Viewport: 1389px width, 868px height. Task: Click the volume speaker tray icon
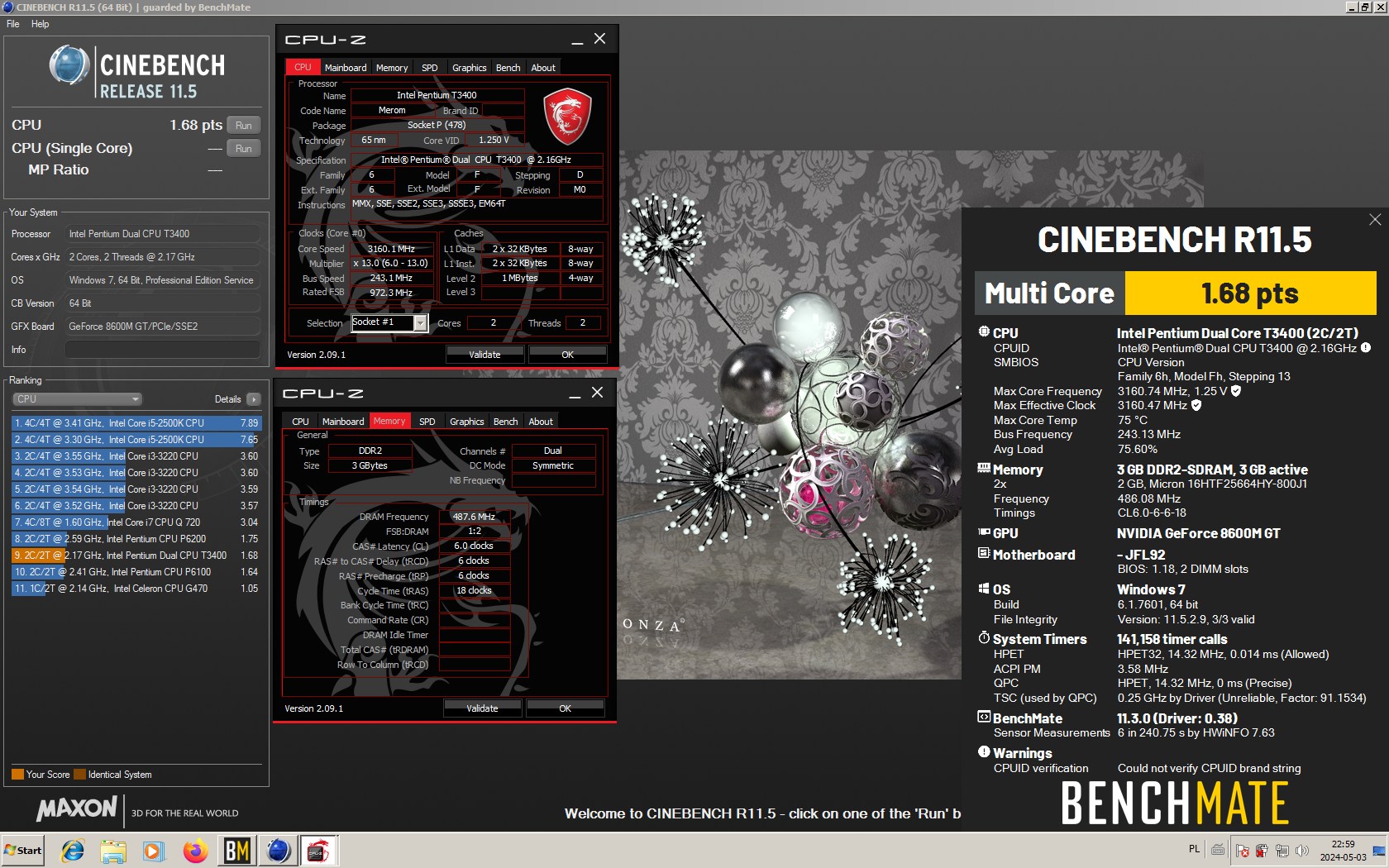coord(1302,851)
